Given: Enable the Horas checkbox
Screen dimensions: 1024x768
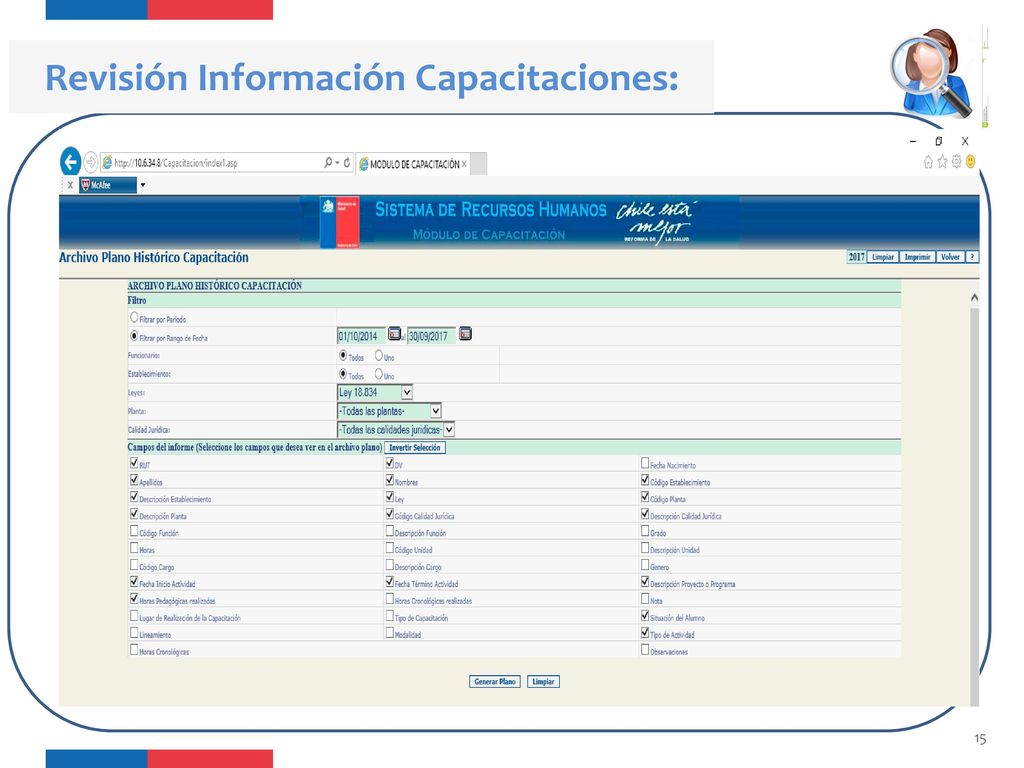Looking at the screenshot, I should [x=134, y=548].
